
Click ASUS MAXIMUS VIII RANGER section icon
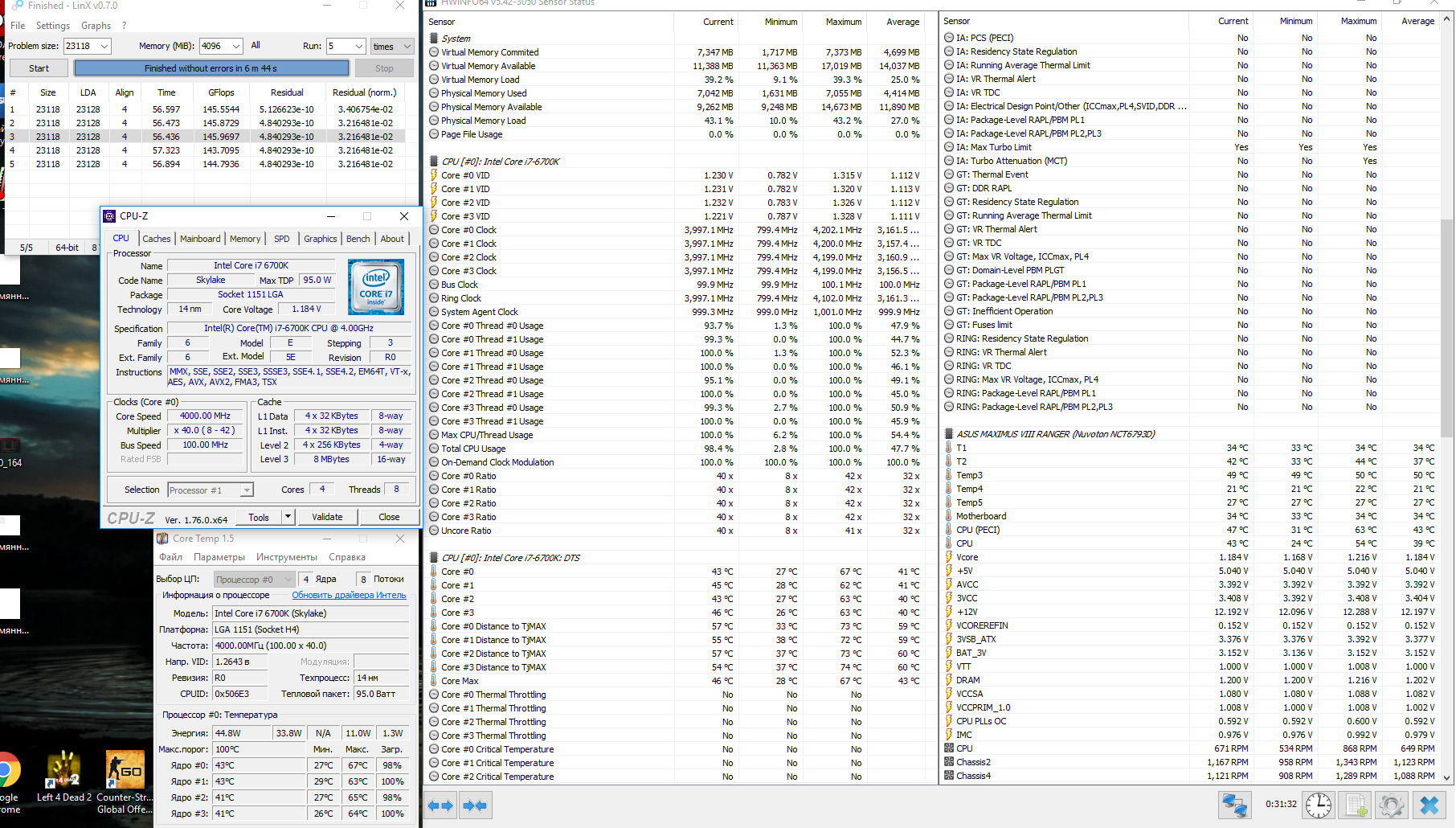click(x=949, y=434)
